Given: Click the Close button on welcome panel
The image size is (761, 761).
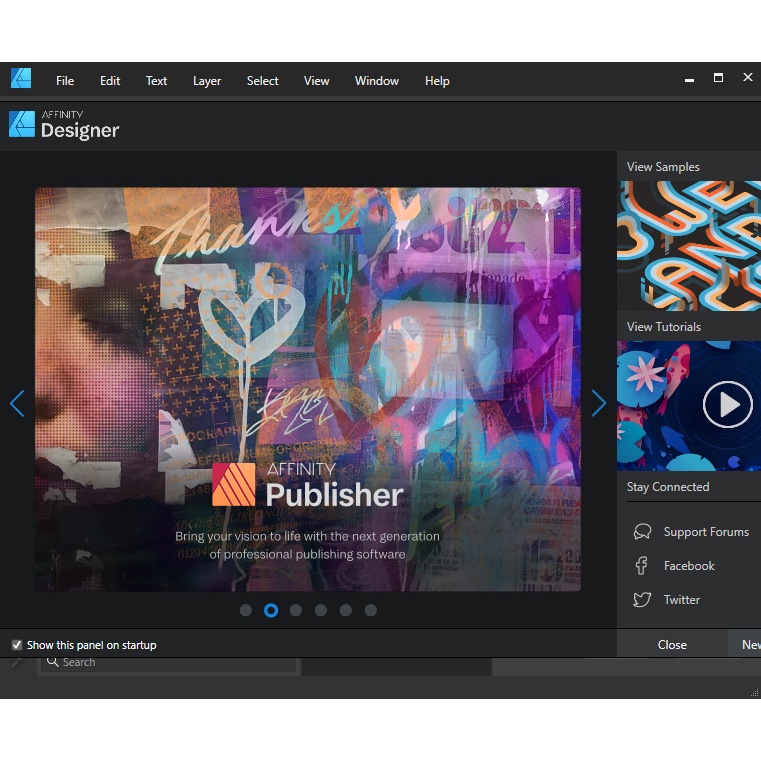Looking at the screenshot, I should 672,645.
